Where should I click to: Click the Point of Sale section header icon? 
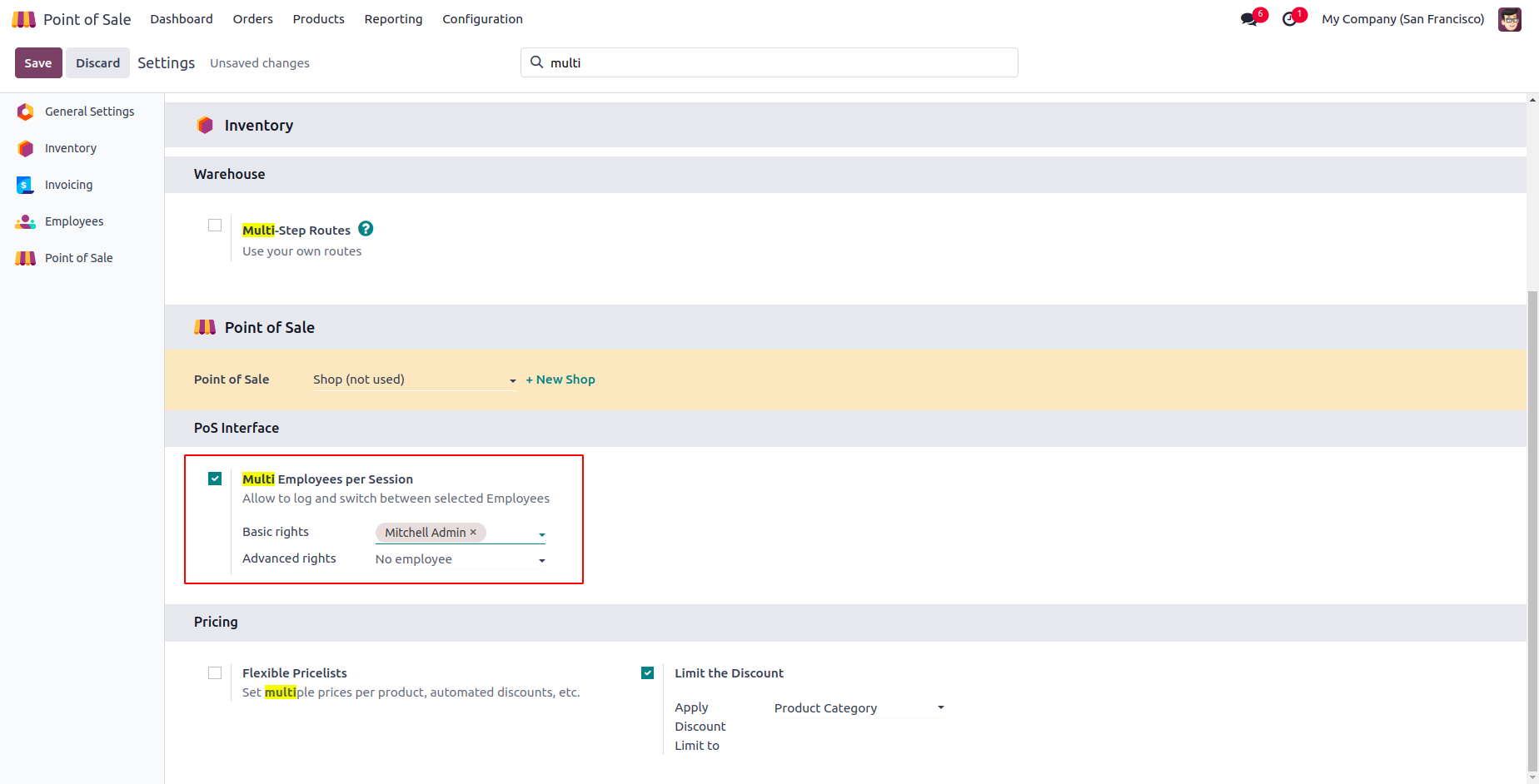coord(205,327)
